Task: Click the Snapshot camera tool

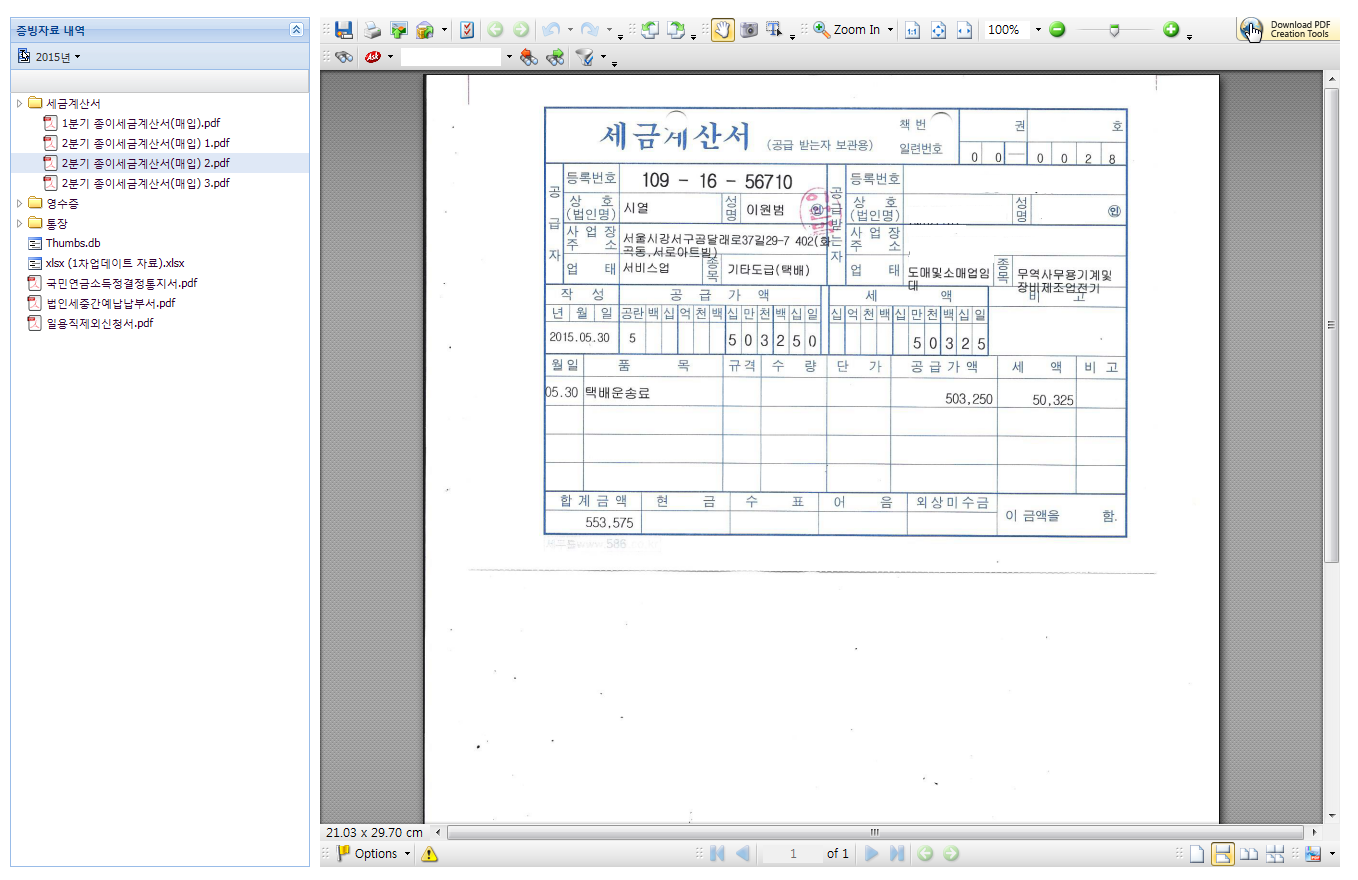Action: (x=748, y=30)
